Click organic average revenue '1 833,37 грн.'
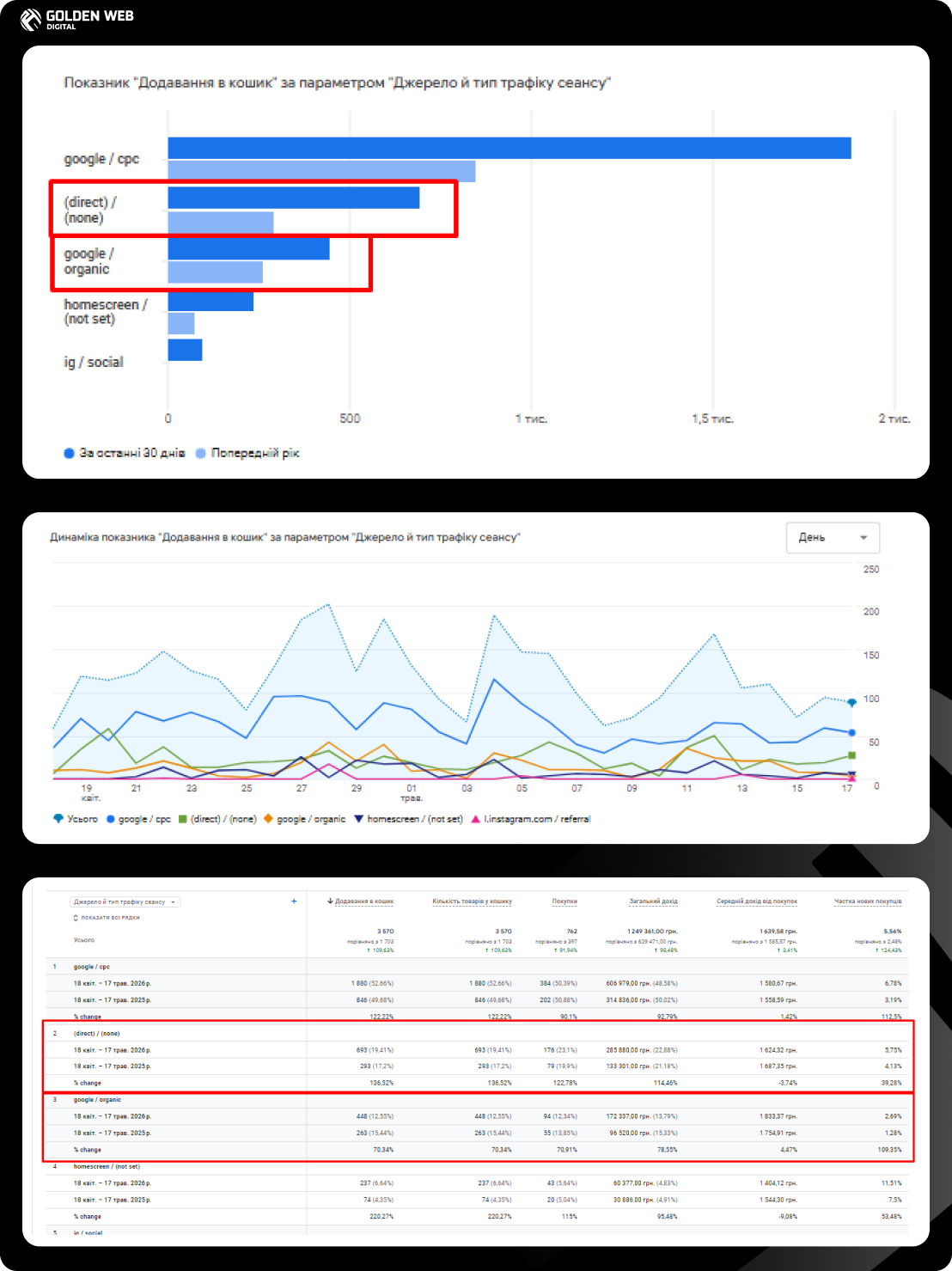 pyautogui.click(x=778, y=1116)
